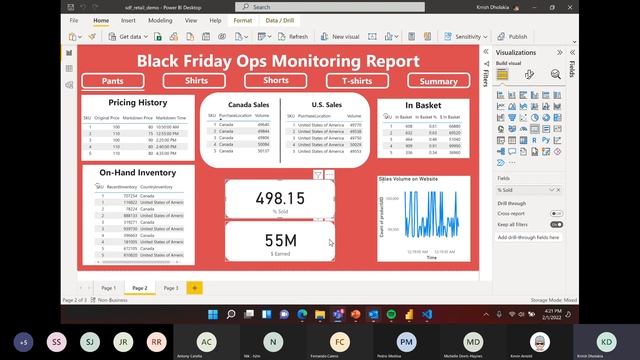This screenshot has width=640, height=360.
Task: Click the New visual button
Action: tap(340, 37)
